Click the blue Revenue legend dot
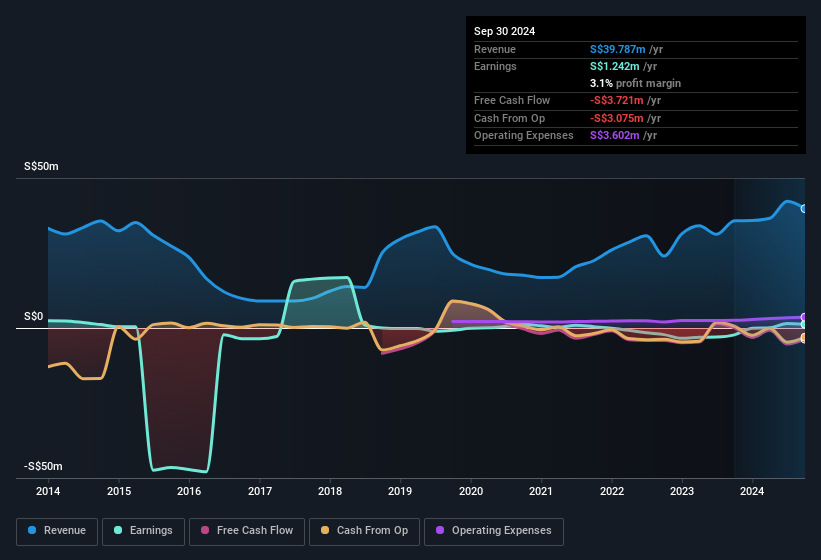 pyautogui.click(x=33, y=531)
